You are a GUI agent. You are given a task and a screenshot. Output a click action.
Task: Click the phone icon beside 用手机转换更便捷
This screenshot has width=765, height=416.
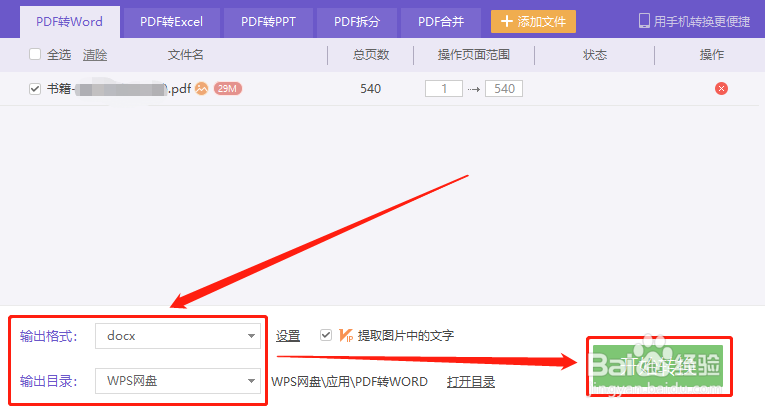point(644,21)
